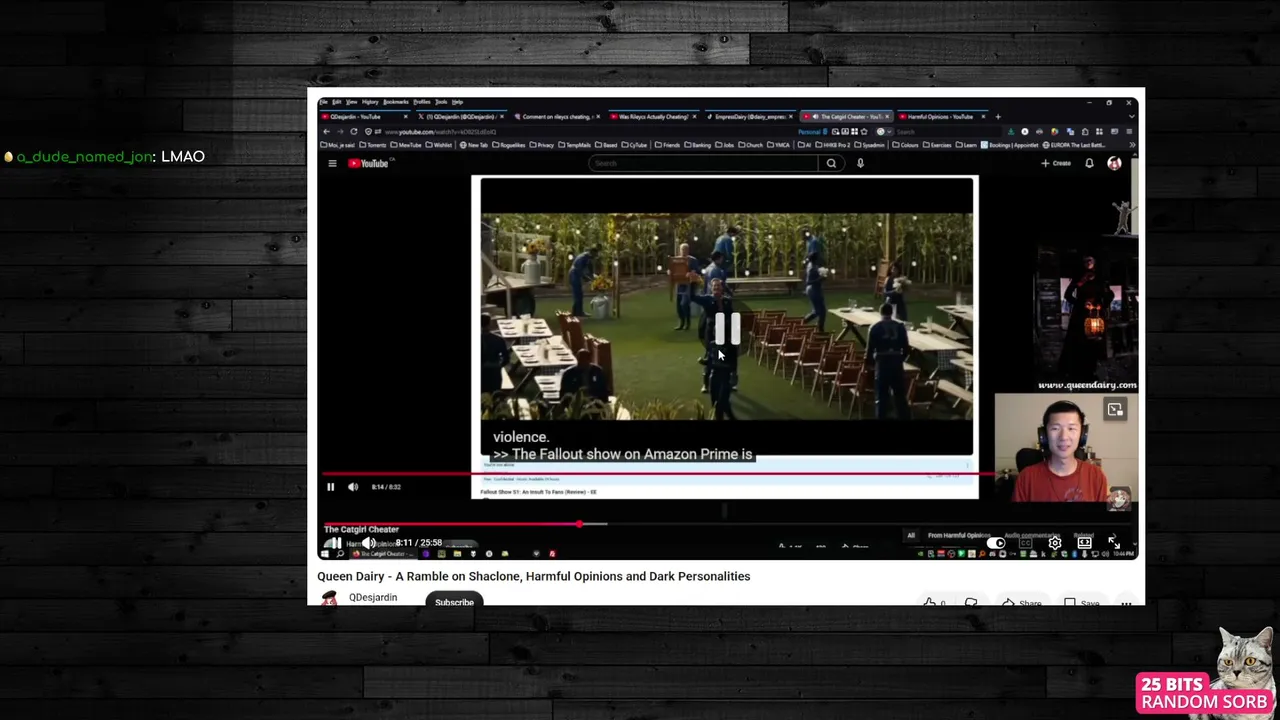Toggle YouTube autoplay switch
The height and width of the screenshot is (720, 1280).
(996, 543)
